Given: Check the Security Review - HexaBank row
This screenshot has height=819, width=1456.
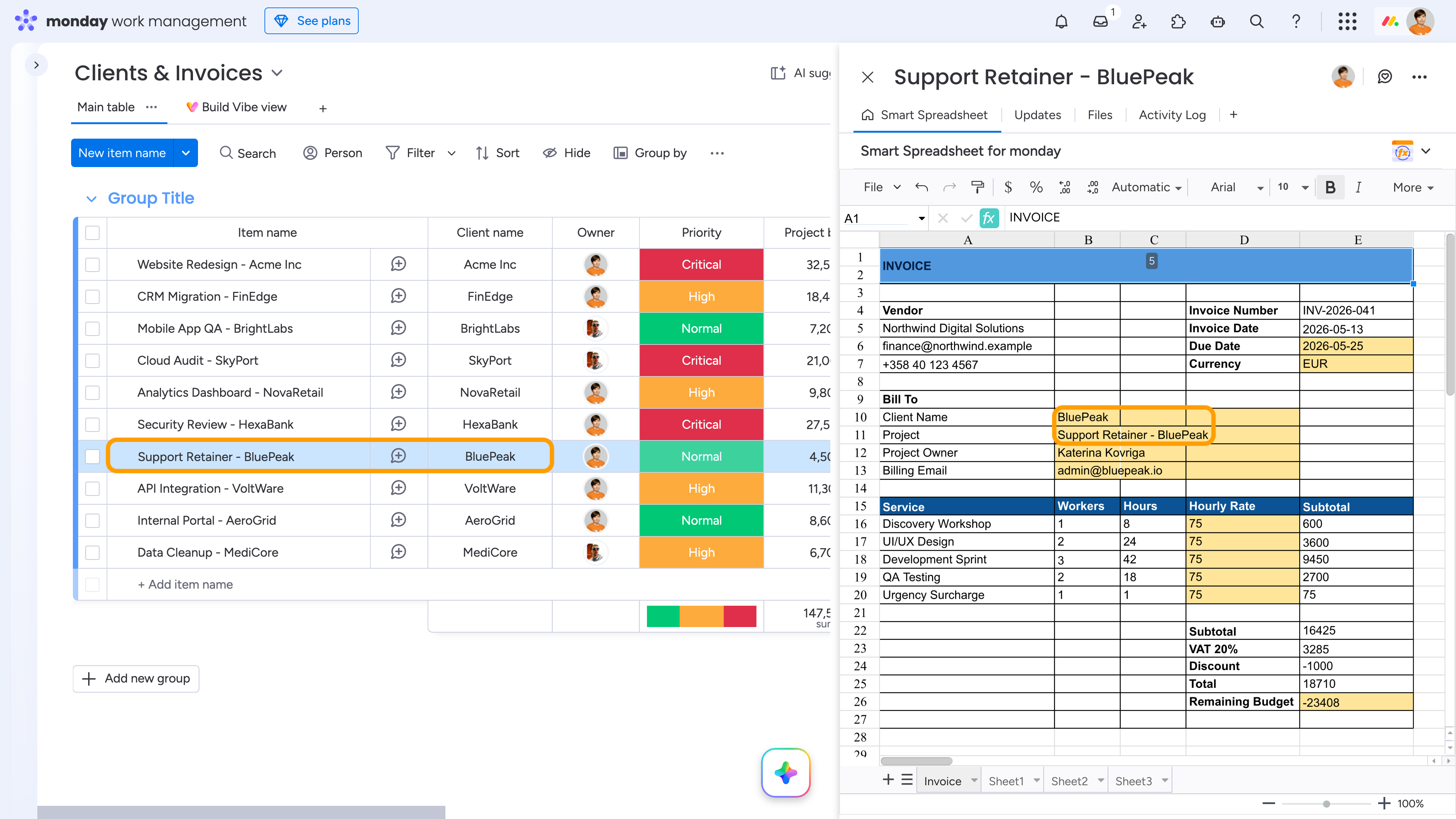Looking at the screenshot, I should coord(92,424).
